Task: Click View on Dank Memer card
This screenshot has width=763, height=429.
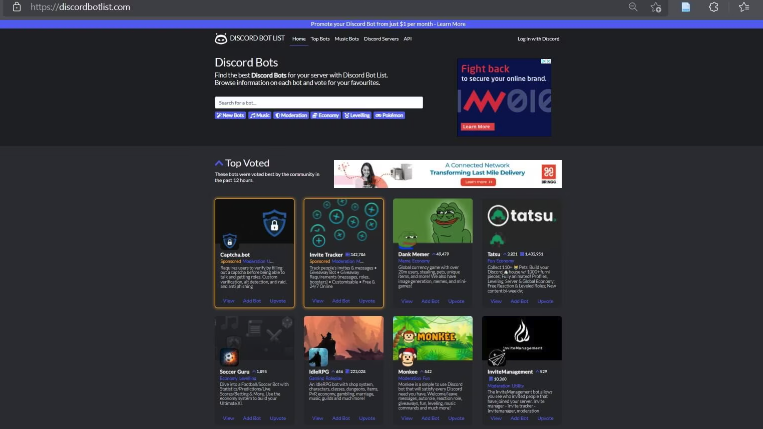Action: tap(406, 301)
